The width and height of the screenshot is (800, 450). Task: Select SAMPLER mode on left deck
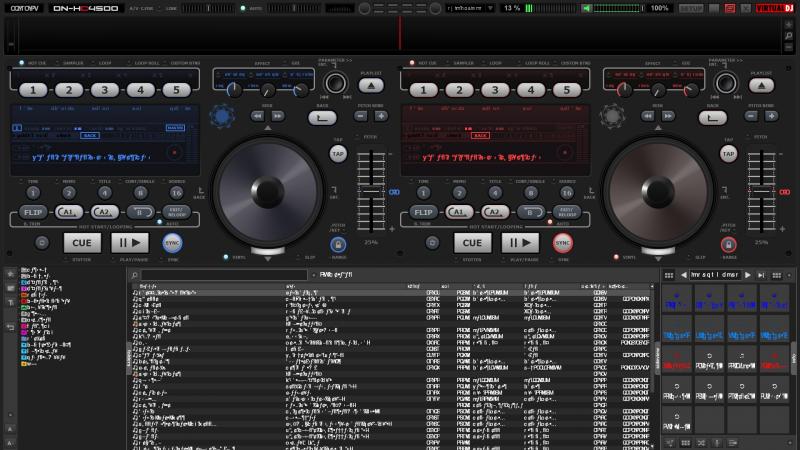(69, 63)
